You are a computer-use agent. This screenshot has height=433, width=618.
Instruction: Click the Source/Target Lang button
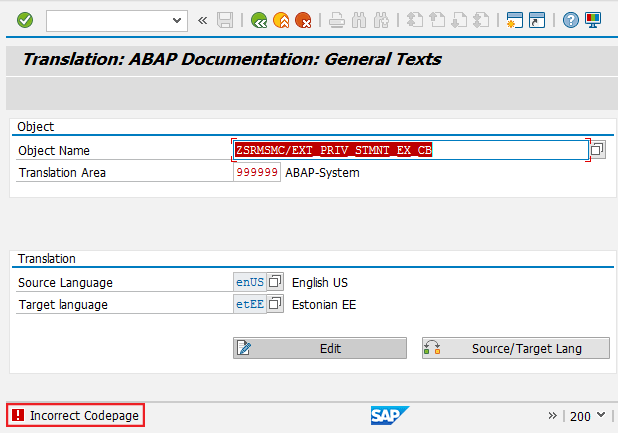point(515,348)
